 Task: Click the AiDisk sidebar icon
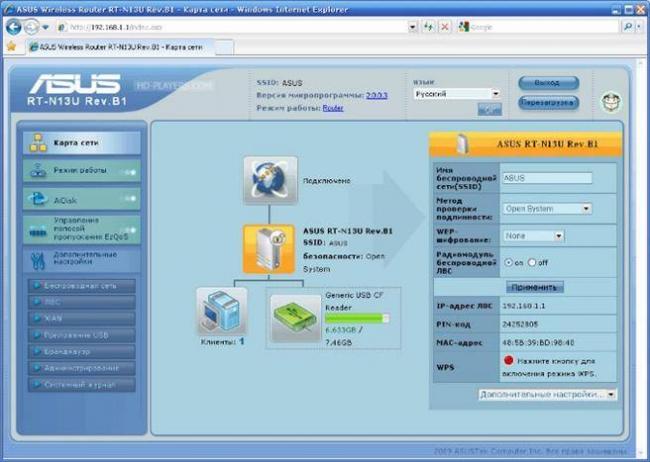(38, 199)
